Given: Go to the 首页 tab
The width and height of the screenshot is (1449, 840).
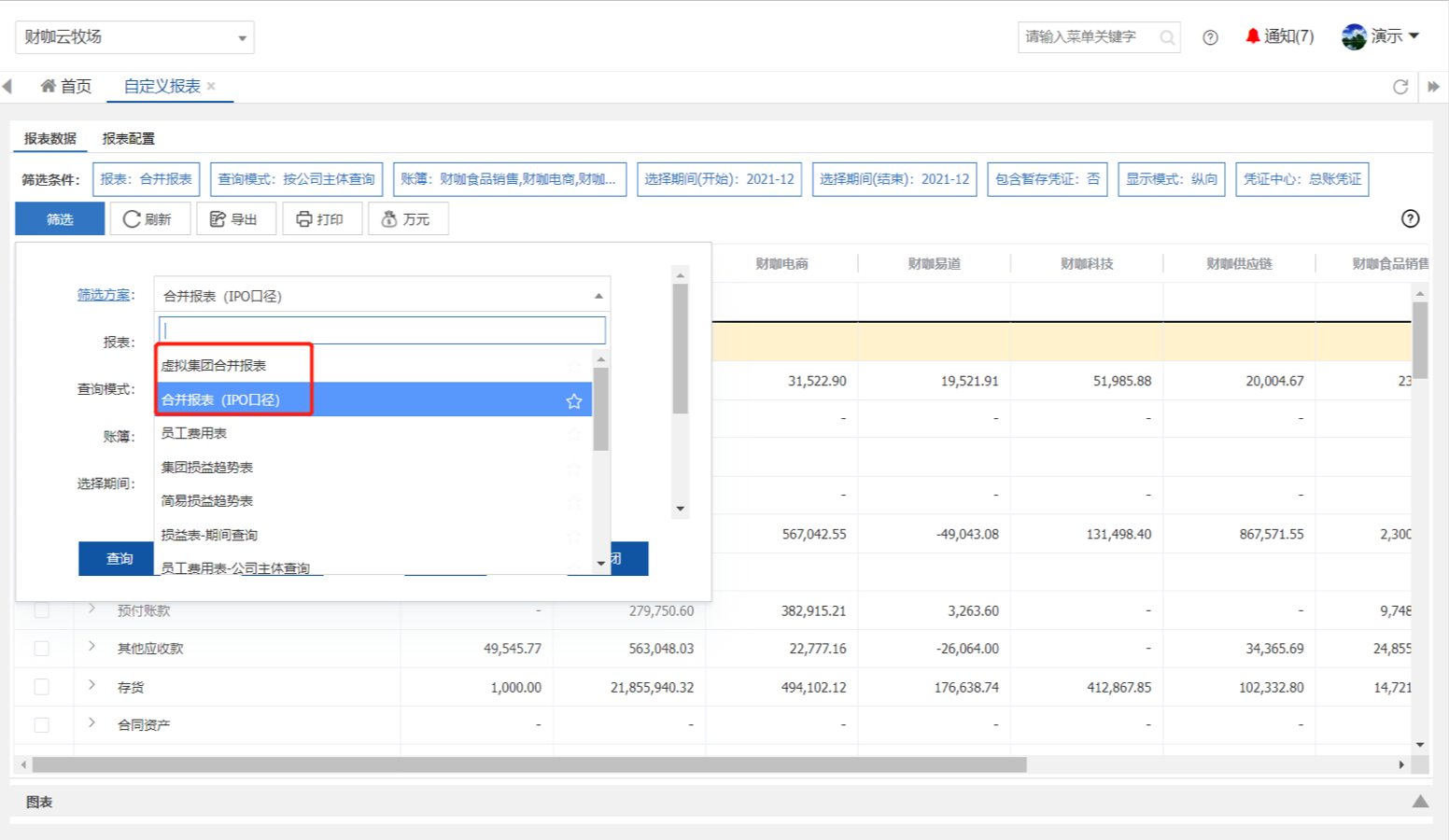Looking at the screenshot, I should pyautogui.click(x=66, y=86).
